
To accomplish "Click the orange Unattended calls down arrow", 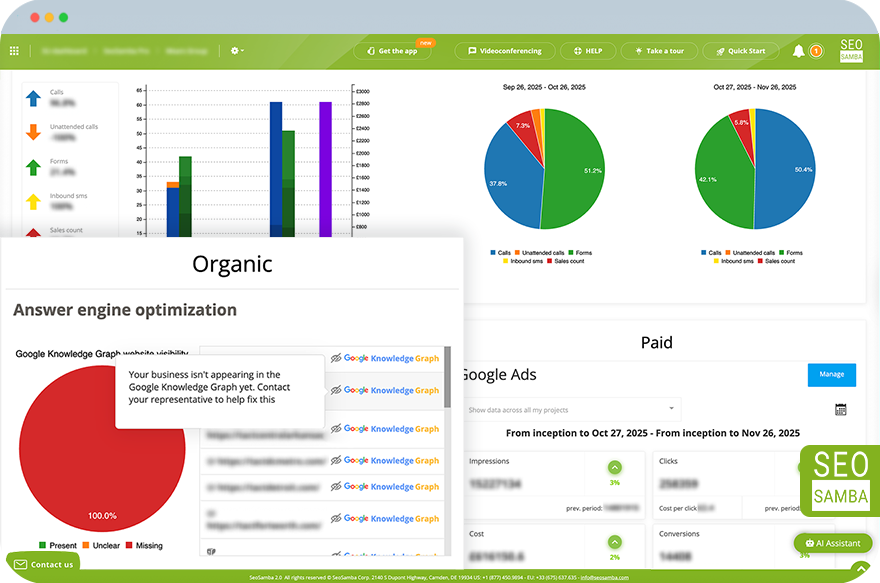I will pyautogui.click(x=33, y=132).
